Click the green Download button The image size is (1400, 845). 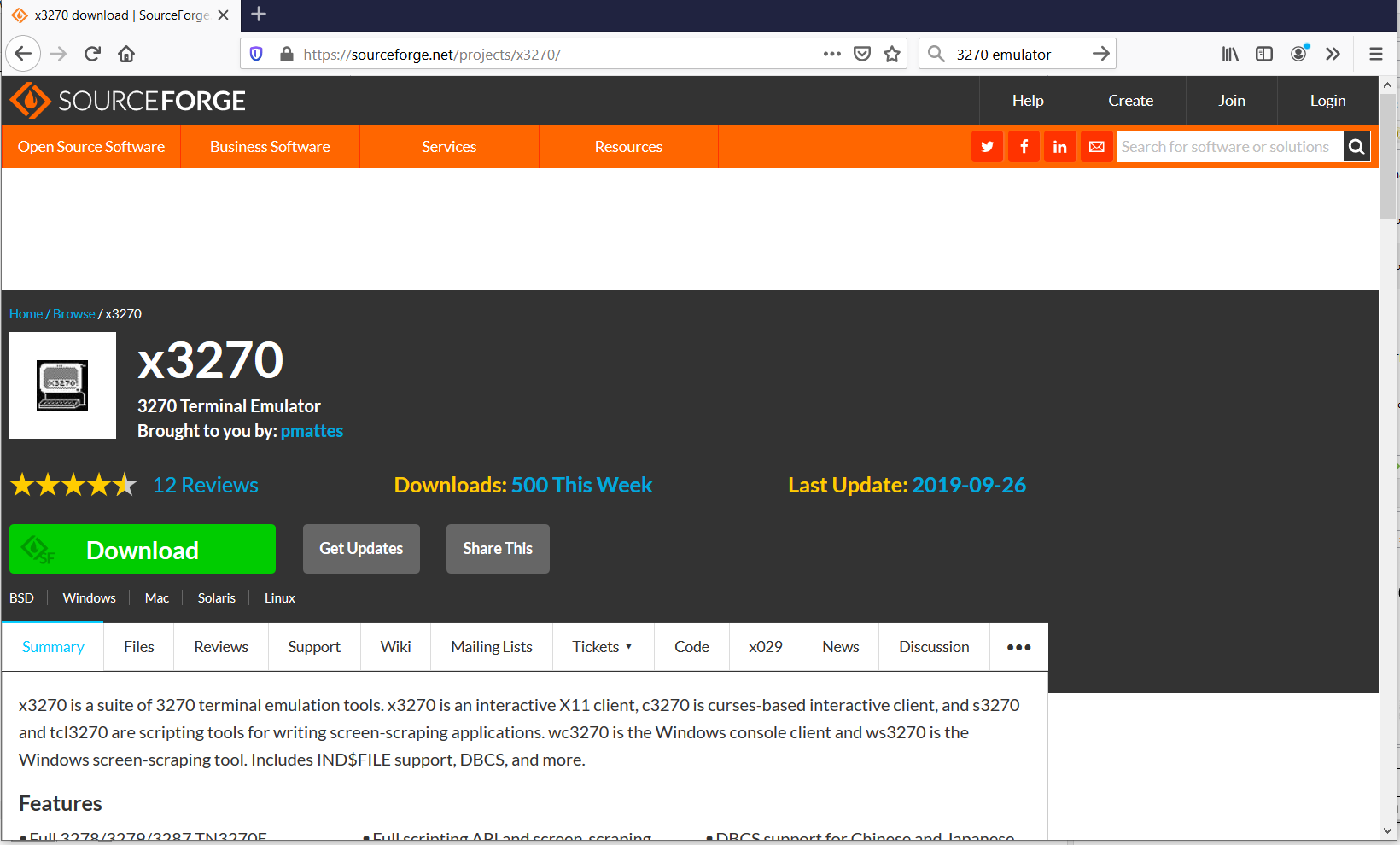143,549
